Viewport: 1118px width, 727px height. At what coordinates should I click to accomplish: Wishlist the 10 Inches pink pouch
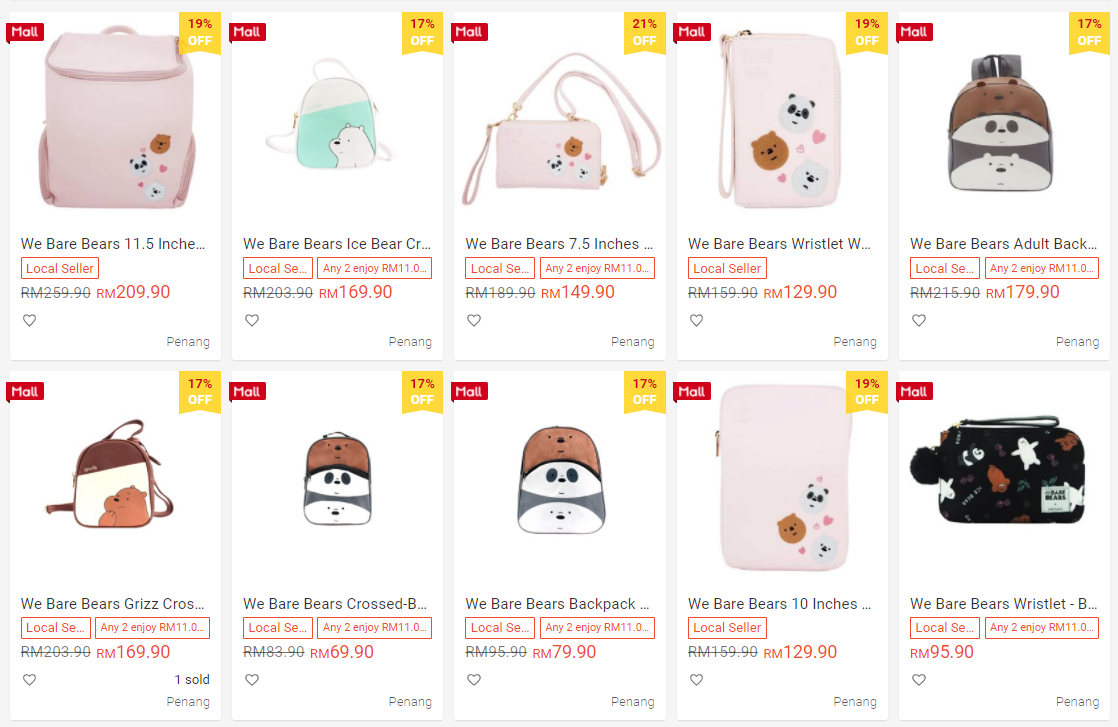pos(697,680)
